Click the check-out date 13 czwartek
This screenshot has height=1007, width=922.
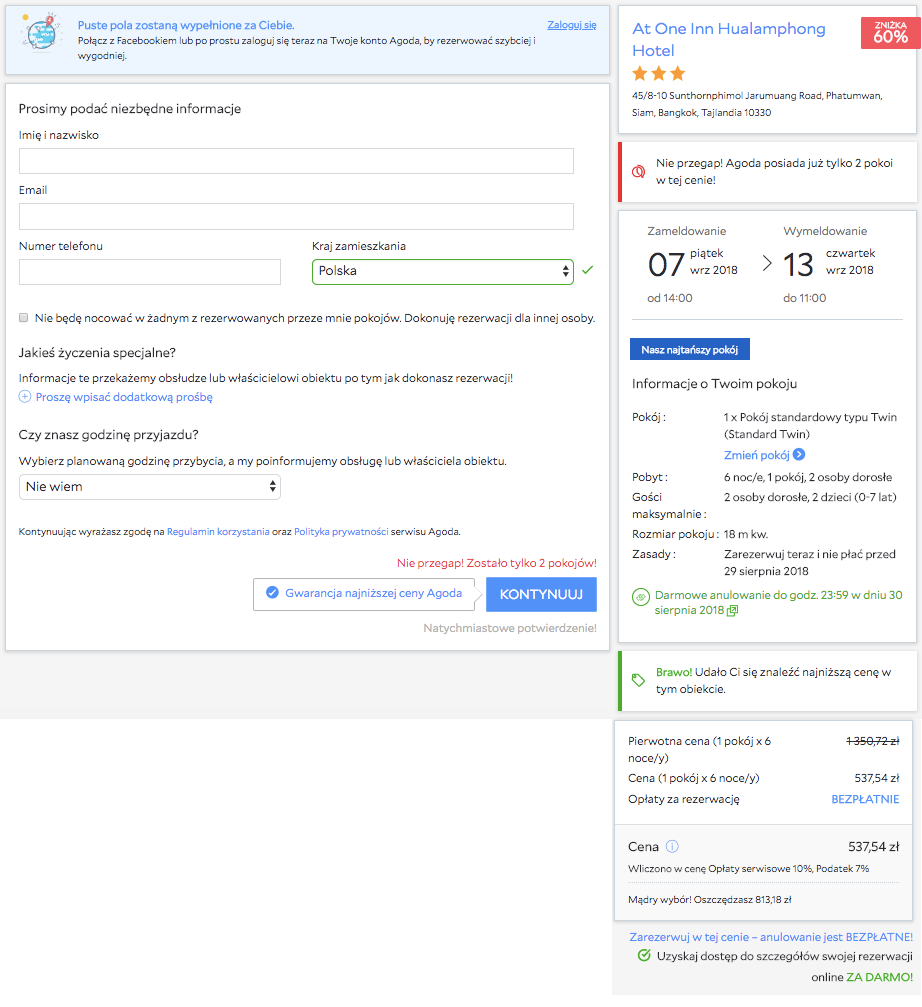[x=828, y=263]
